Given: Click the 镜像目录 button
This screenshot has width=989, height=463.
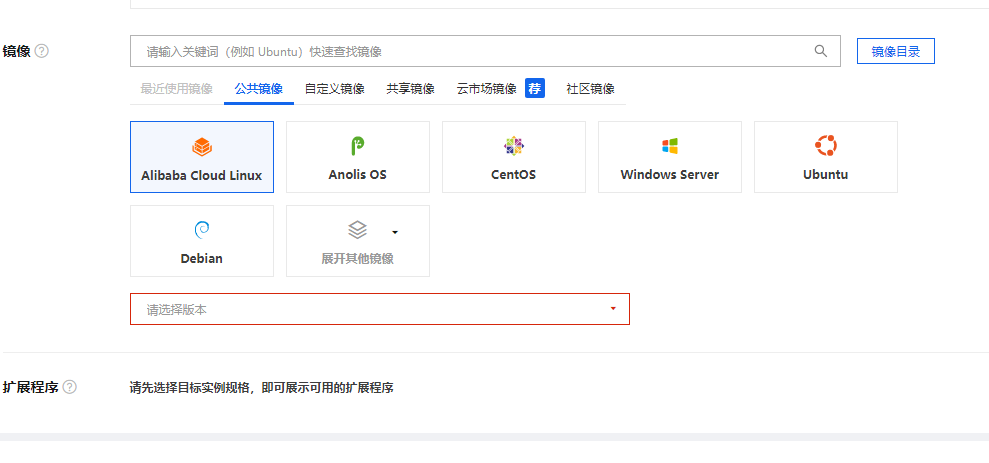Looking at the screenshot, I should tap(895, 51).
